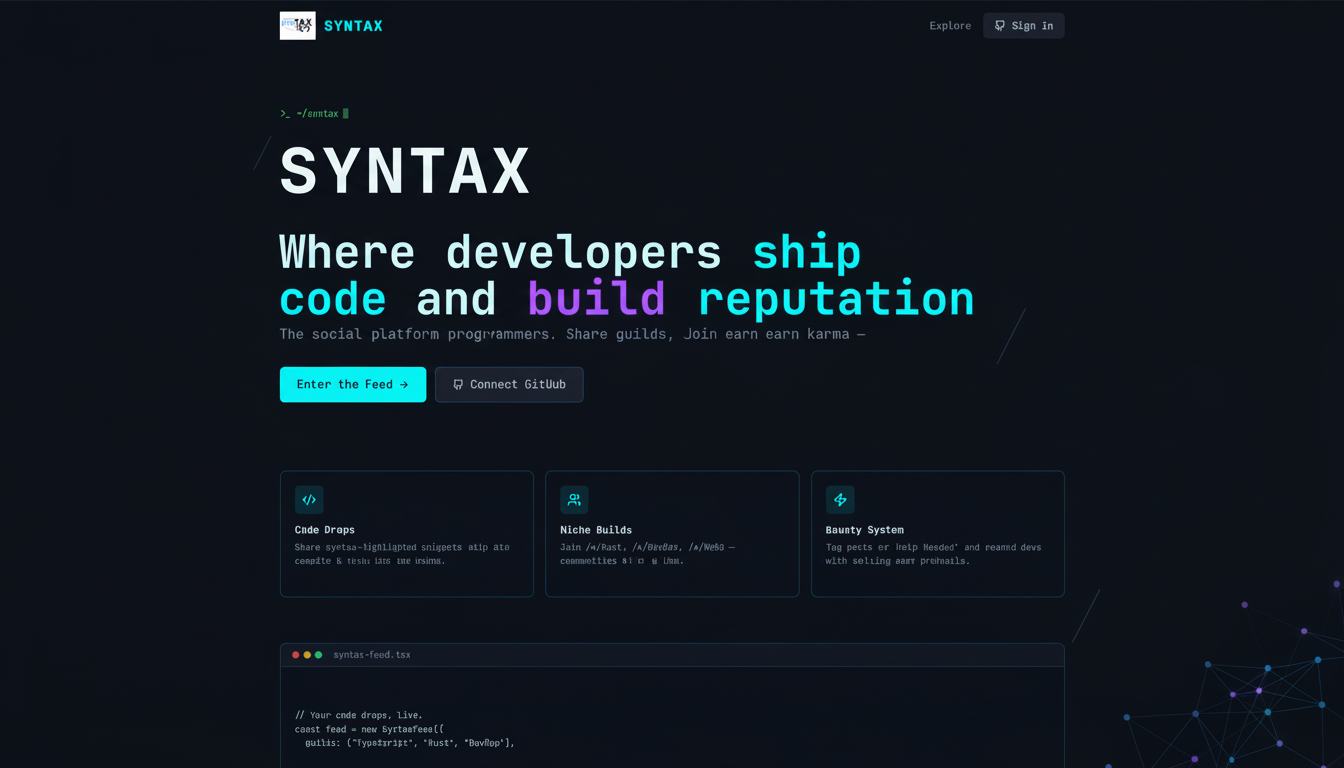Click the terminal prompt icon above the SYNTAX heading

[286, 113]
